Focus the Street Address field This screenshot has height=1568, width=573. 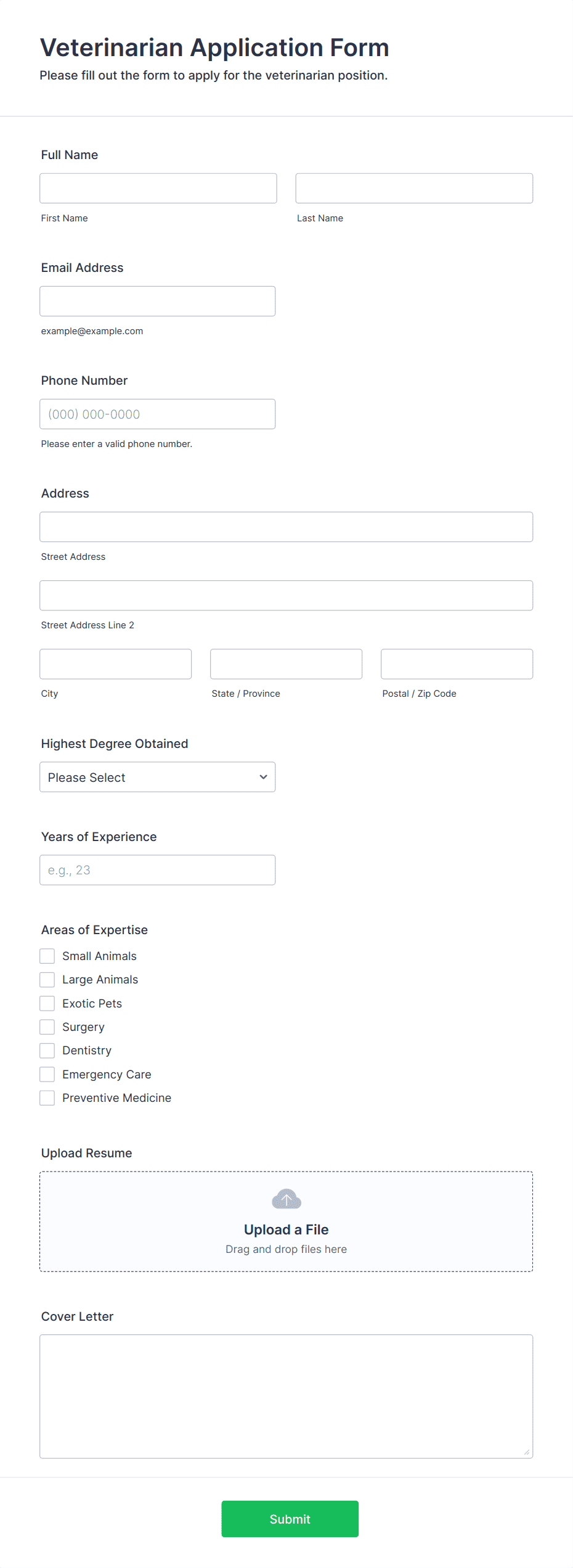286,527
